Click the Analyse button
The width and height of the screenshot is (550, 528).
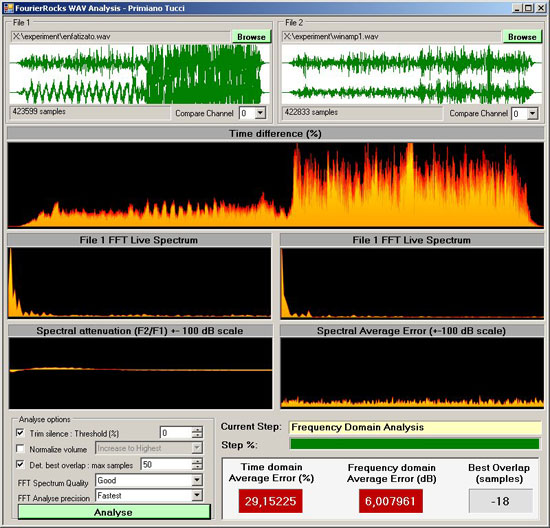114,512
